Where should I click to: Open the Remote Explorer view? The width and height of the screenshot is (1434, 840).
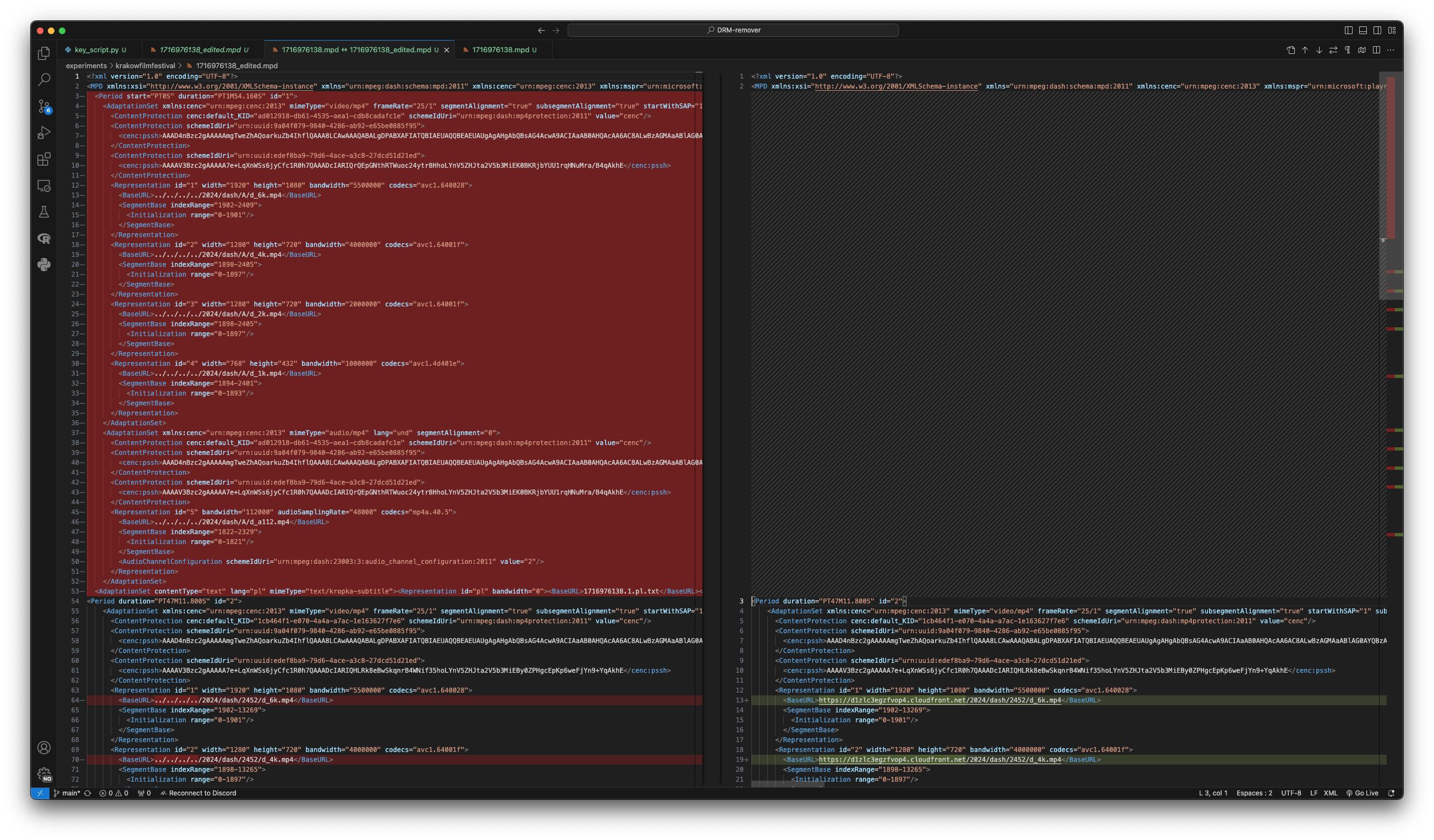tap(44, 186)
